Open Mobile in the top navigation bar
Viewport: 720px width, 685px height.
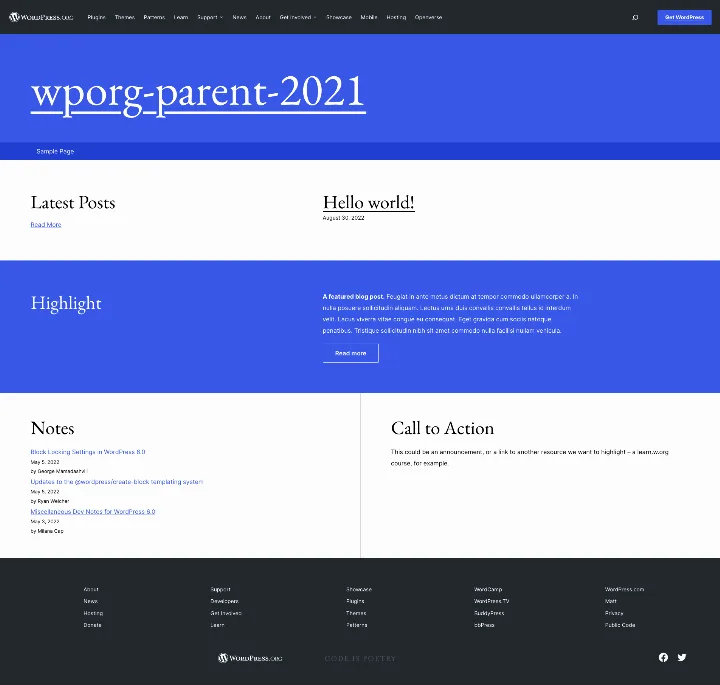click(x=369, y=17)
